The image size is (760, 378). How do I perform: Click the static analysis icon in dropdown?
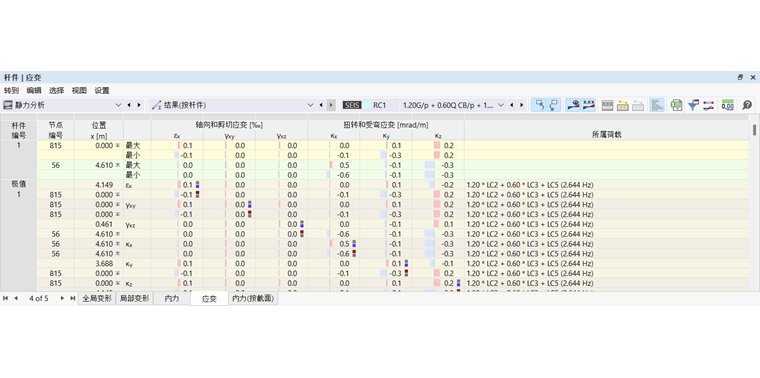[8, 105]
